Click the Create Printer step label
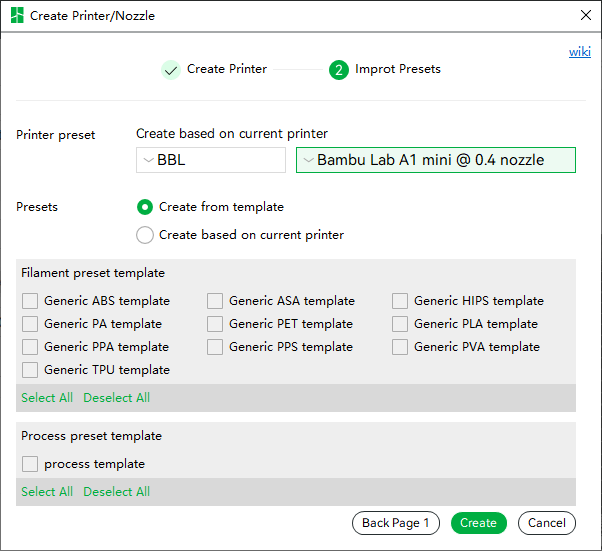The image size is (602, 551). click(x=227, y=69)
